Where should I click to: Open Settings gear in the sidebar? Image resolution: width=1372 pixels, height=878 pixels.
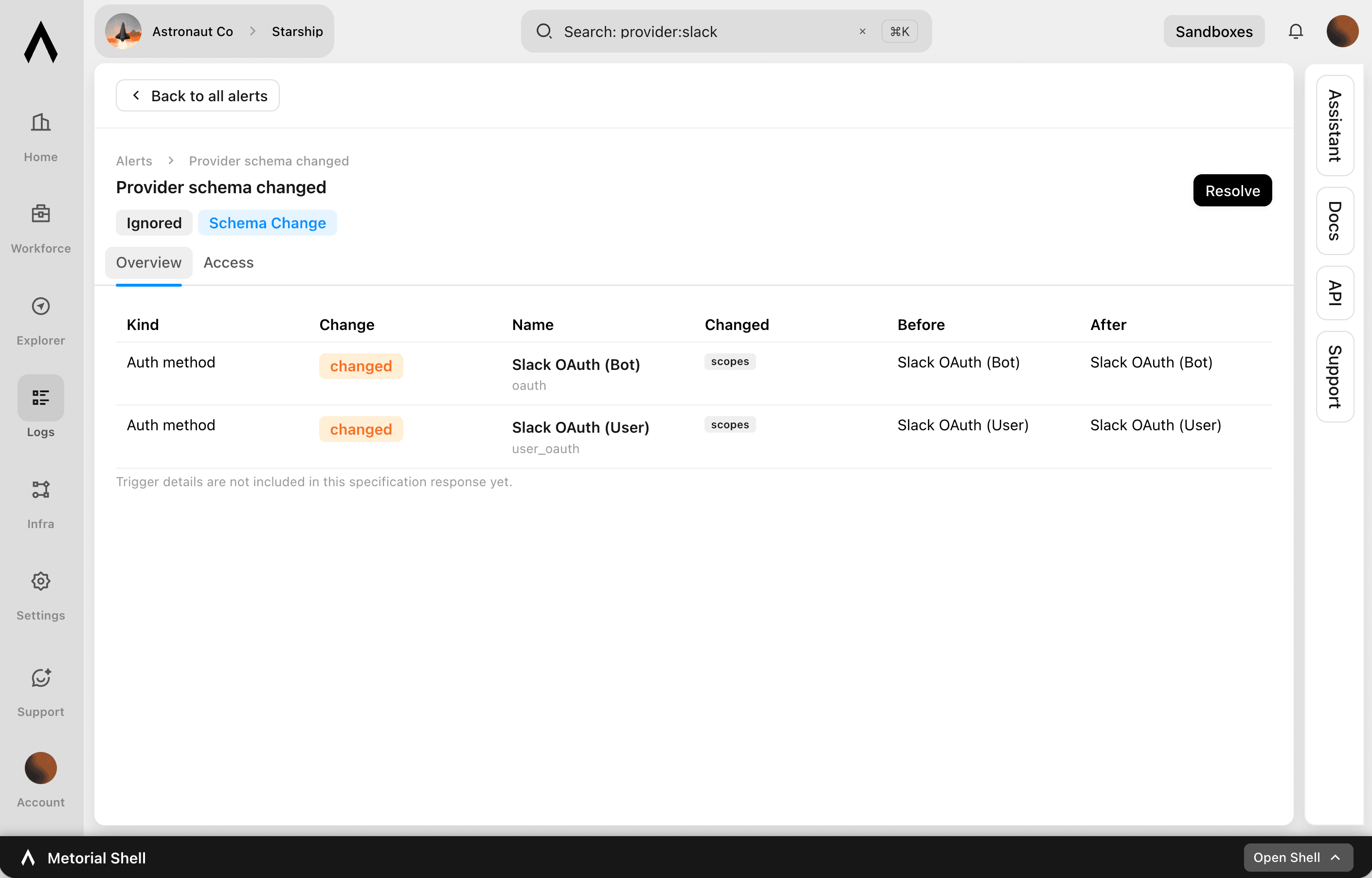[40, 581]
